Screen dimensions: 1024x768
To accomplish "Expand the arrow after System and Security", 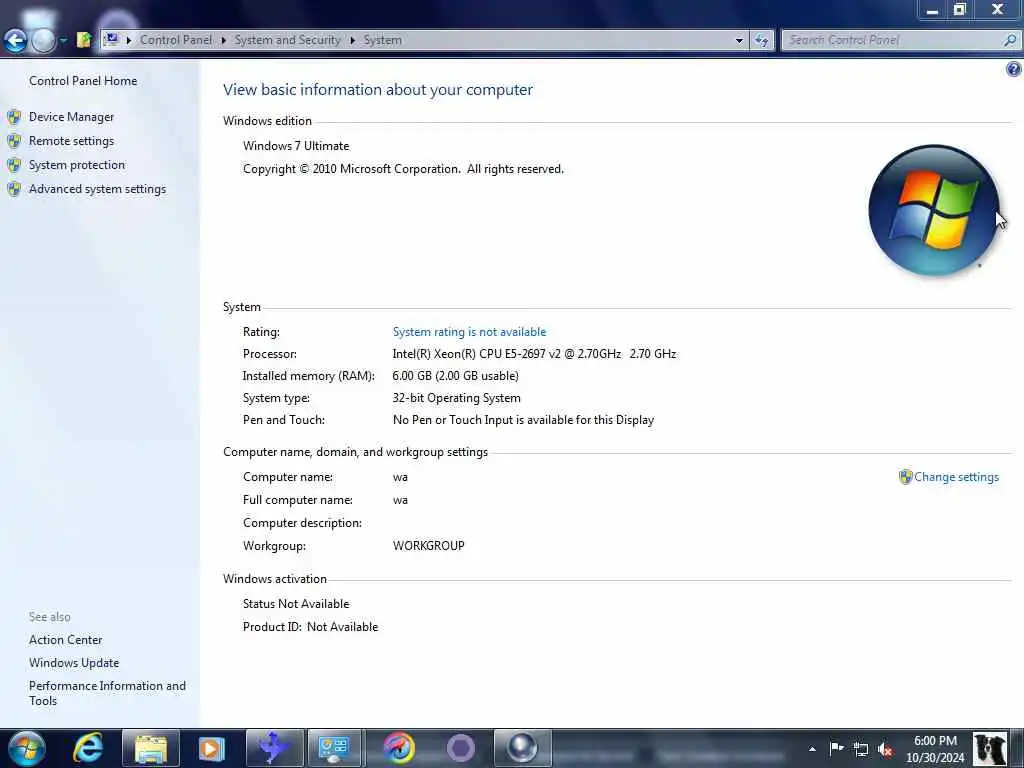I will [353, 40].
